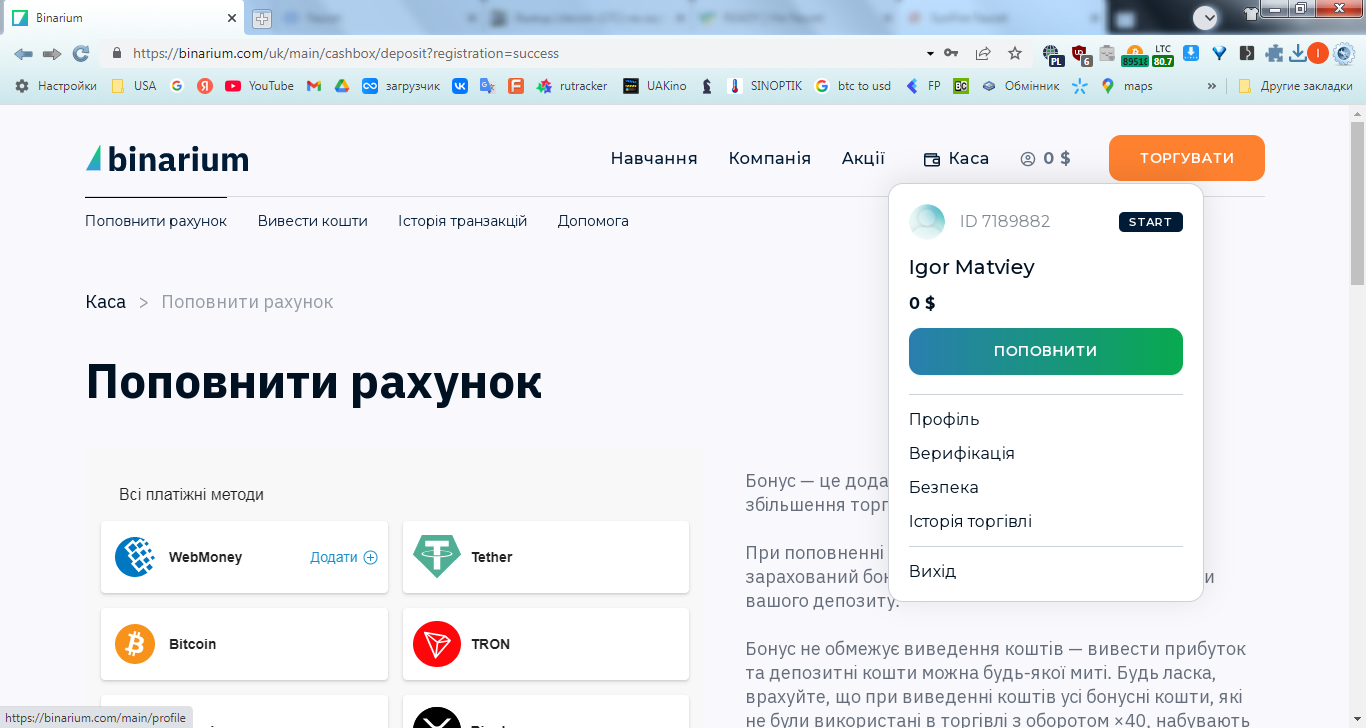The image size is (1366, 728).
Task: Open the Google Translate bookmark
Action: pos(488,86)
